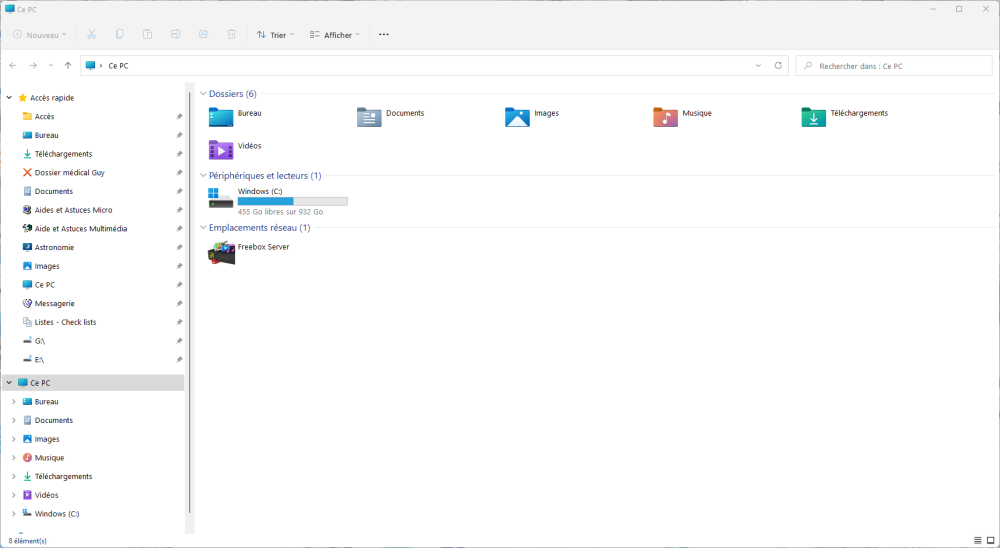1000x548 pixels.
Task: Click the Refresh icon beside address bar
Action: [778, 65]
